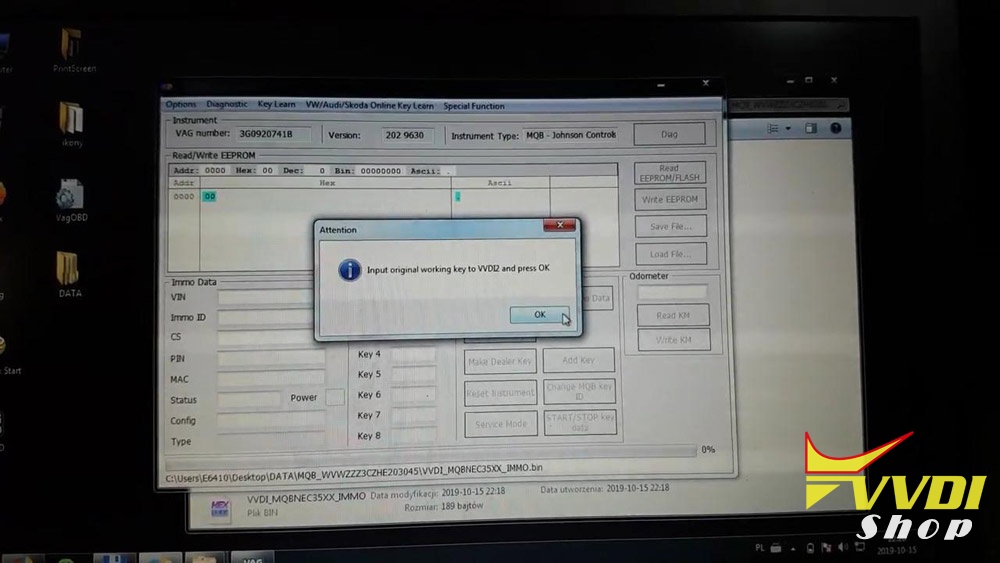Image resolution: width=1000 pixels, height=563 pixels.
Task: Click the loaded file path in status bar
Action: coord(354,472)
